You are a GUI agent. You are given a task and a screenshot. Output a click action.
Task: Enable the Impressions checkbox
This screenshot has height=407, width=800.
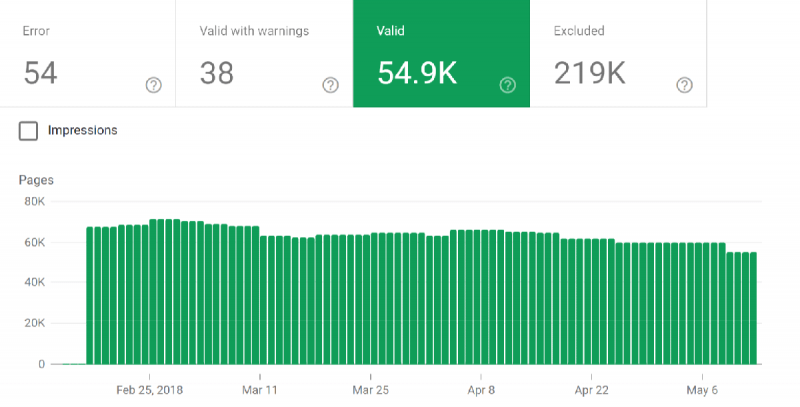point(28,131)
